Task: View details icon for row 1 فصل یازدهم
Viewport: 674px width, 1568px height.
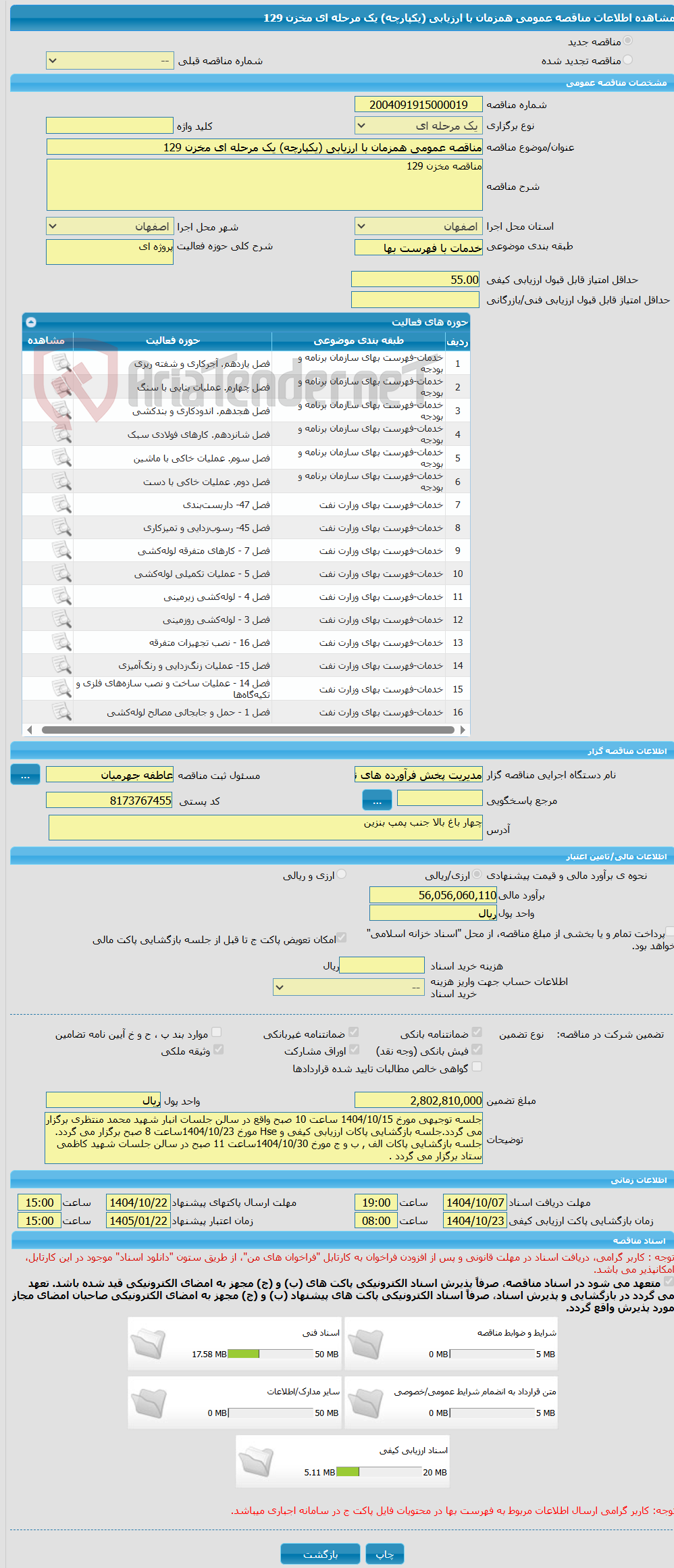Action: [x=61, y=363]
